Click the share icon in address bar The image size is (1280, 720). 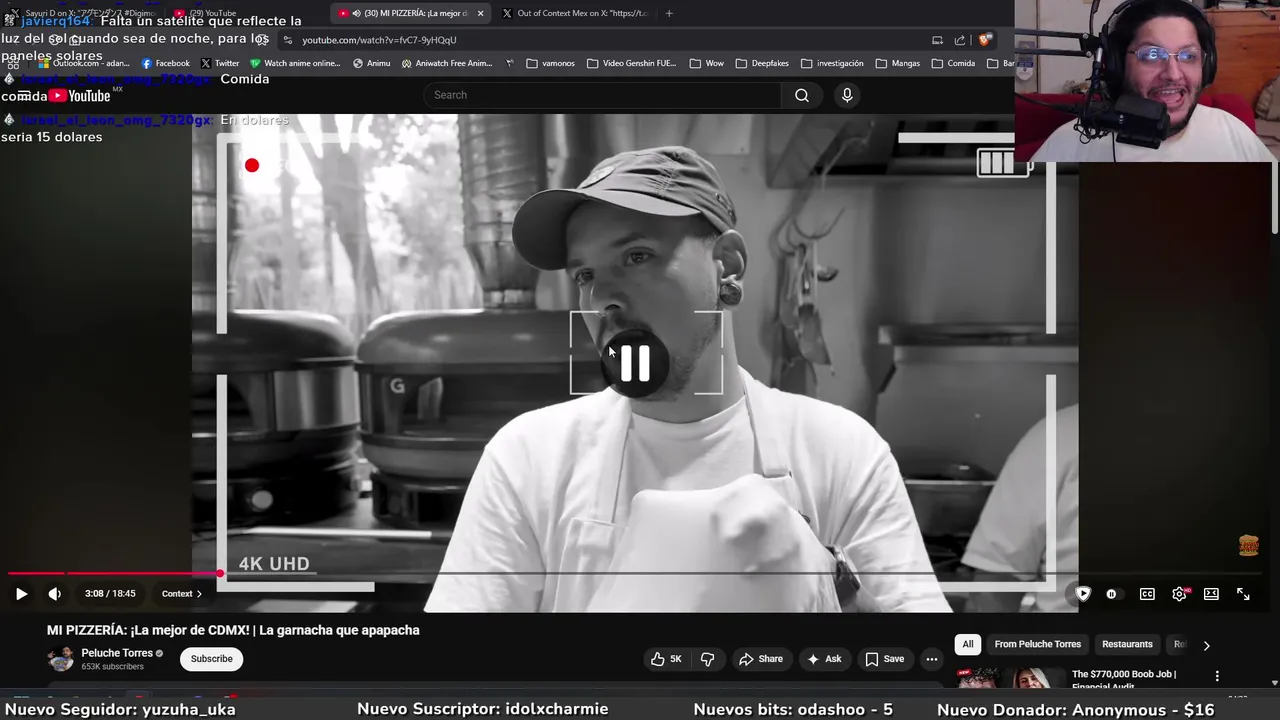coord(960,40)
